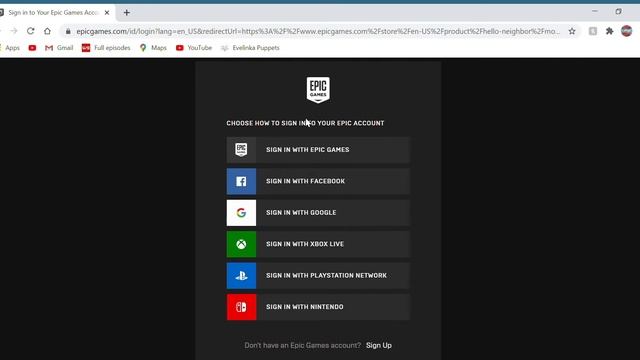Click the site lock security icon
Viewport: 640px width, 360px height.
(68, 31)
